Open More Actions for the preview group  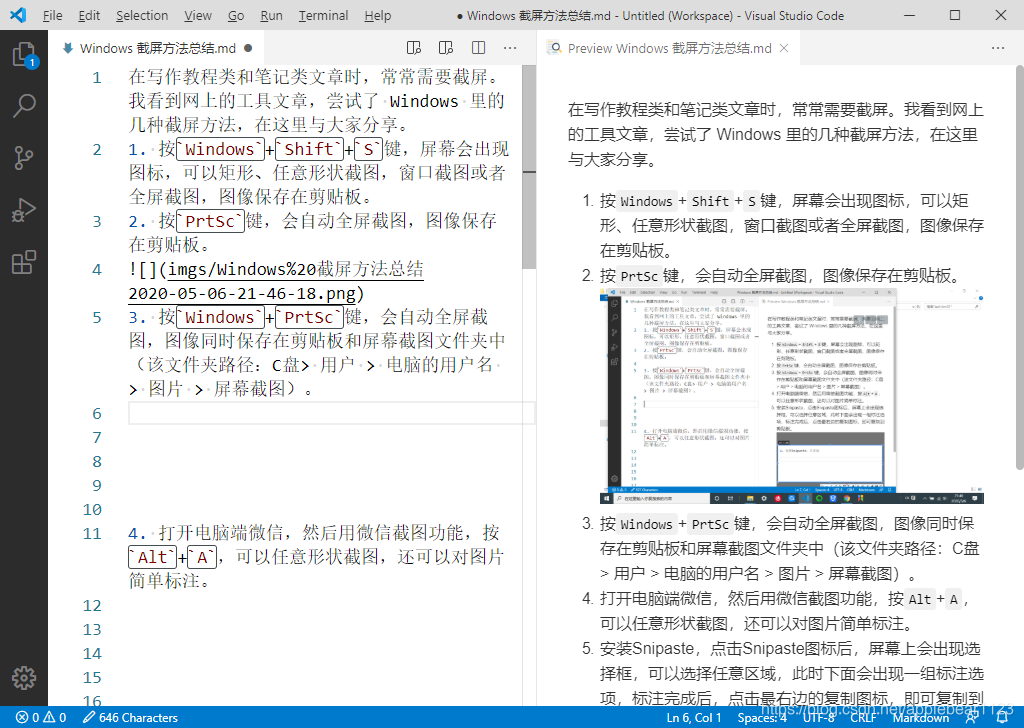998,48
